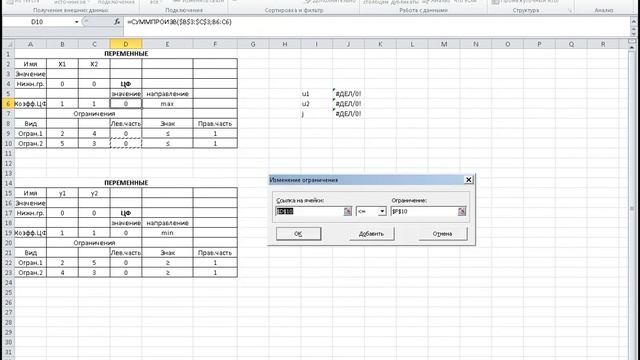
Task: Click the X2 variable name cell
Action: 94,64
